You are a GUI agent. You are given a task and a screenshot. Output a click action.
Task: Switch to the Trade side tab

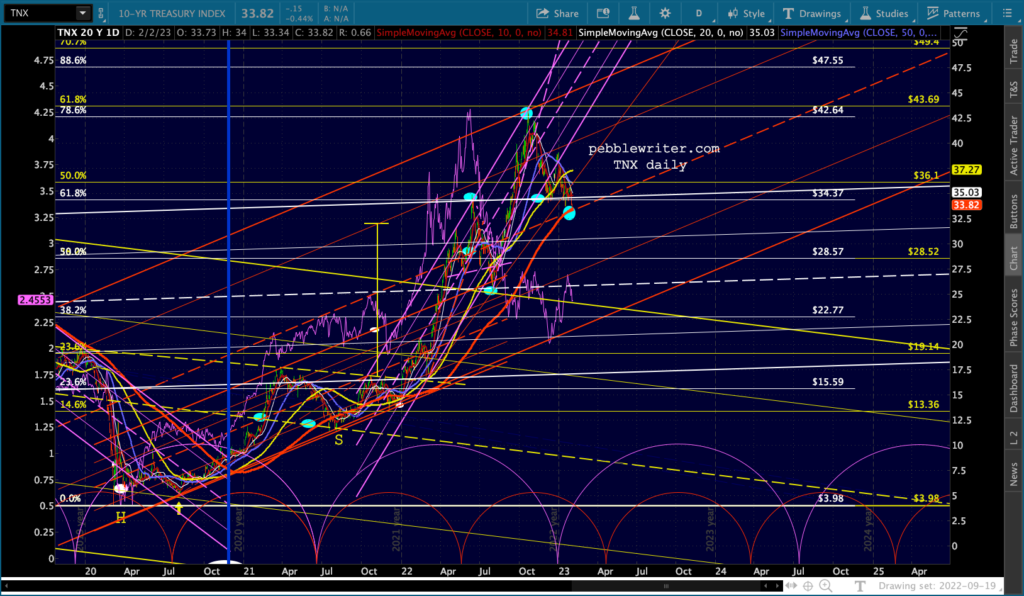tap(1014, 51)
